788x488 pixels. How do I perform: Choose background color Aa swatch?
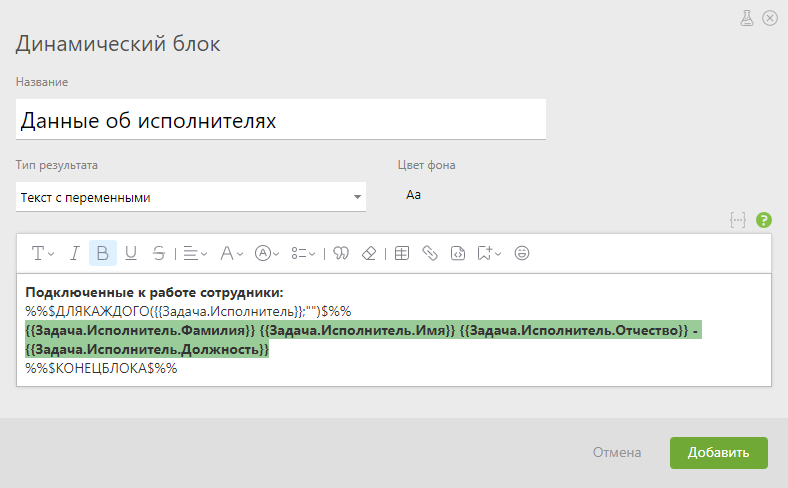(413, 195)
